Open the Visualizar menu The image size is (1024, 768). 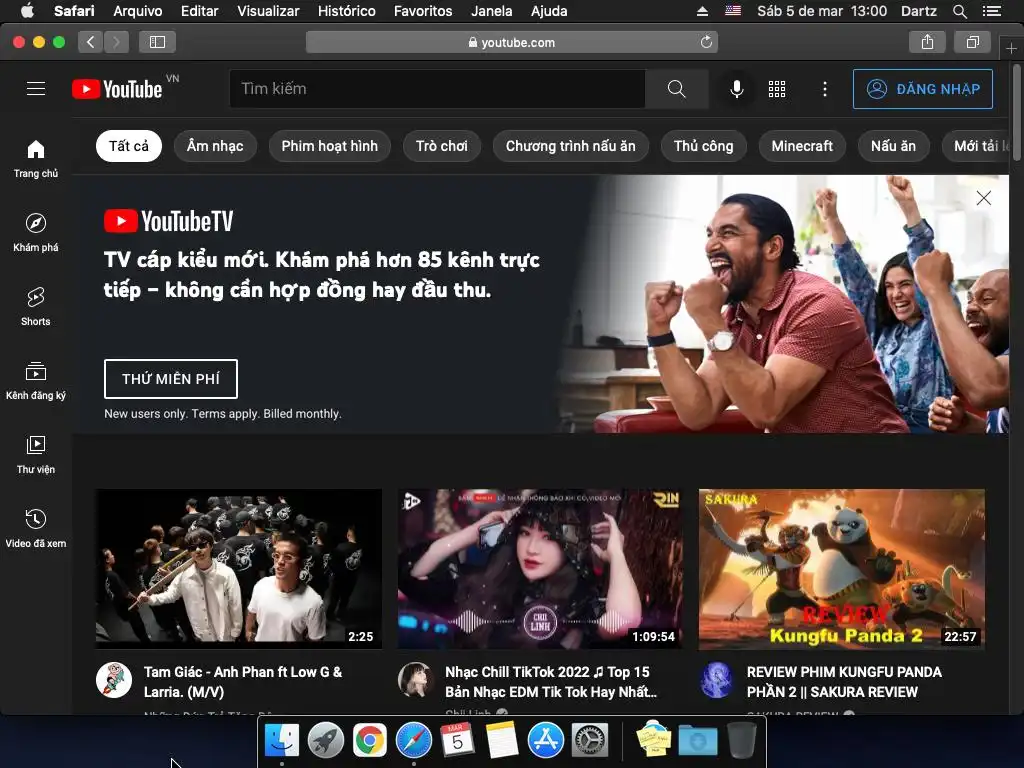(268, 11)
